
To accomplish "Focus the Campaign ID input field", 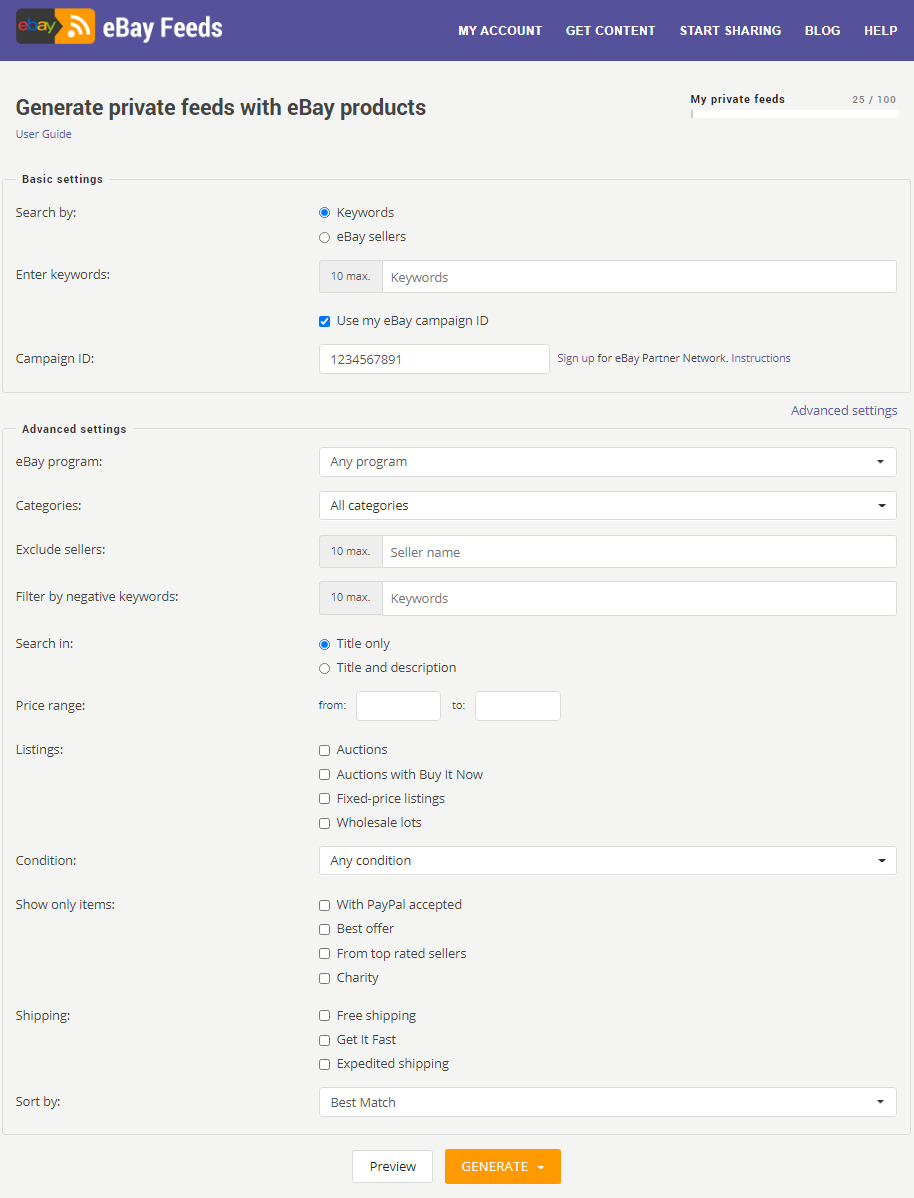I will pos(434,359).
